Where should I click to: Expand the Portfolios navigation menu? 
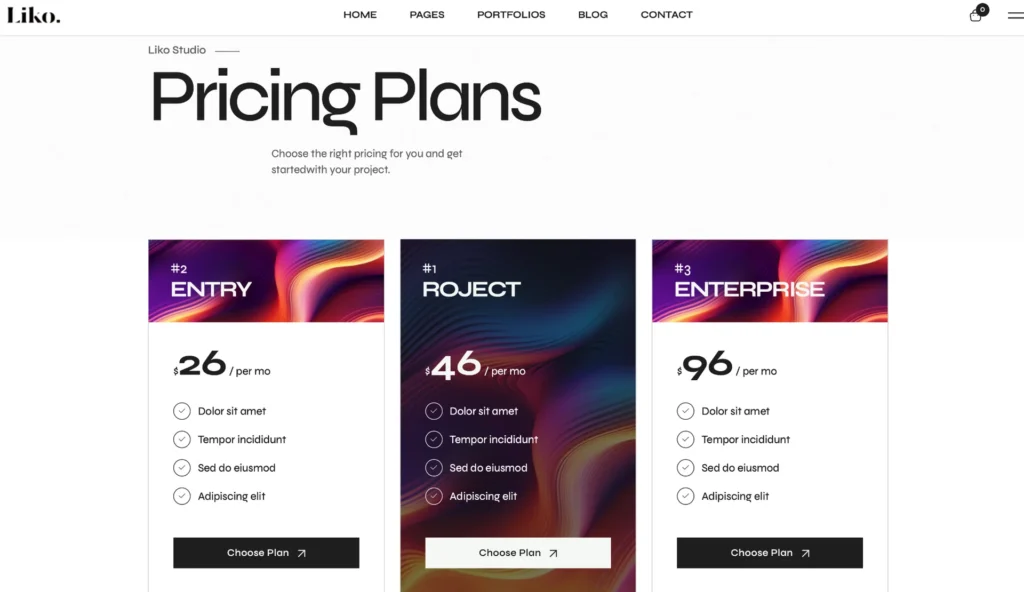coord(511,15)
